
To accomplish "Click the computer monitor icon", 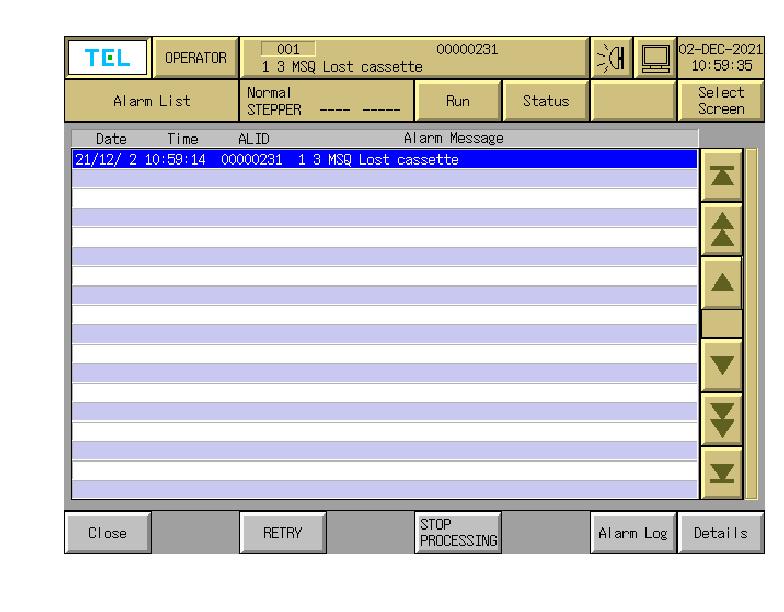I will (x=655, y=59).
